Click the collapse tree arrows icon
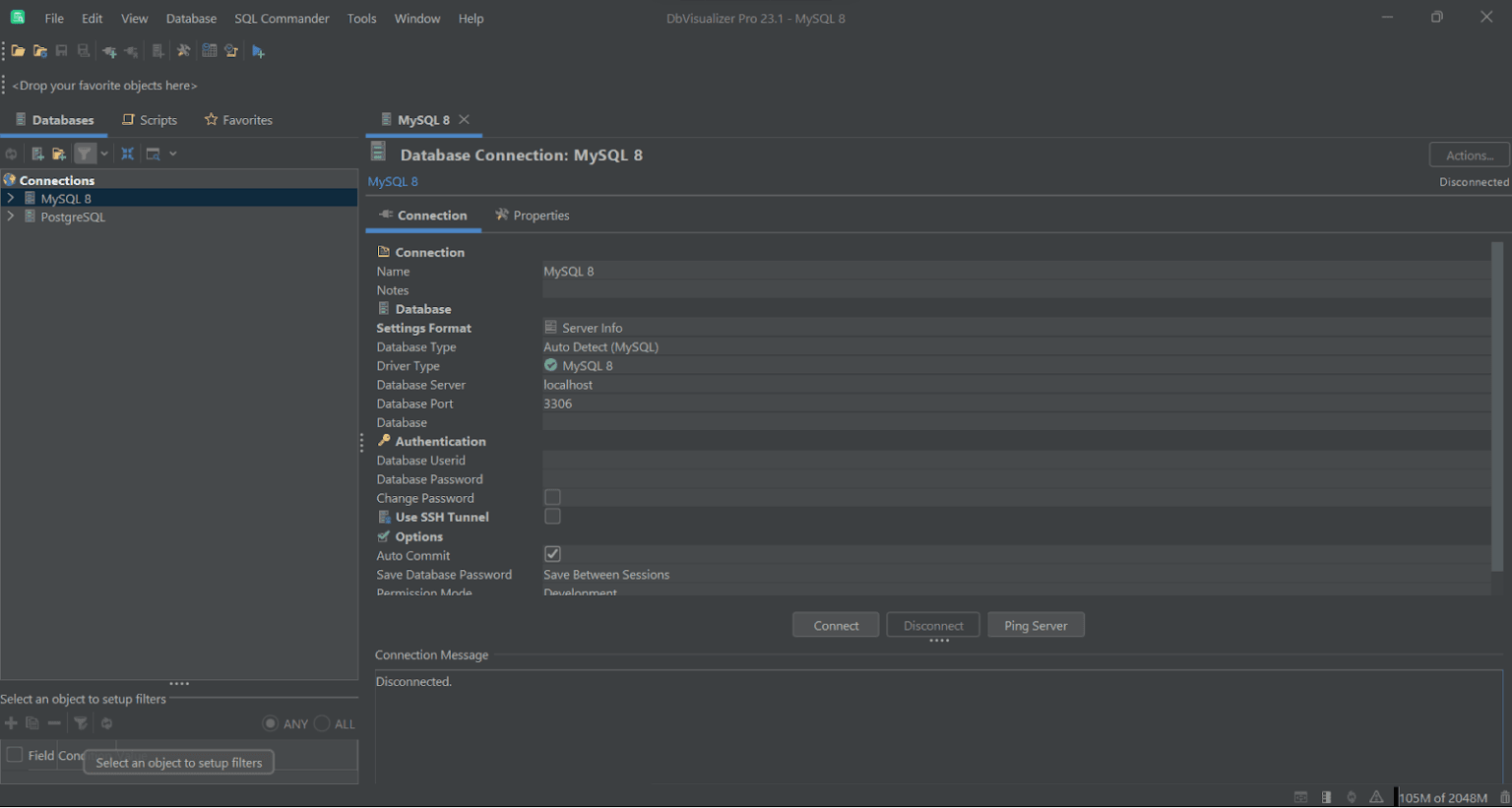 [127, 154]
